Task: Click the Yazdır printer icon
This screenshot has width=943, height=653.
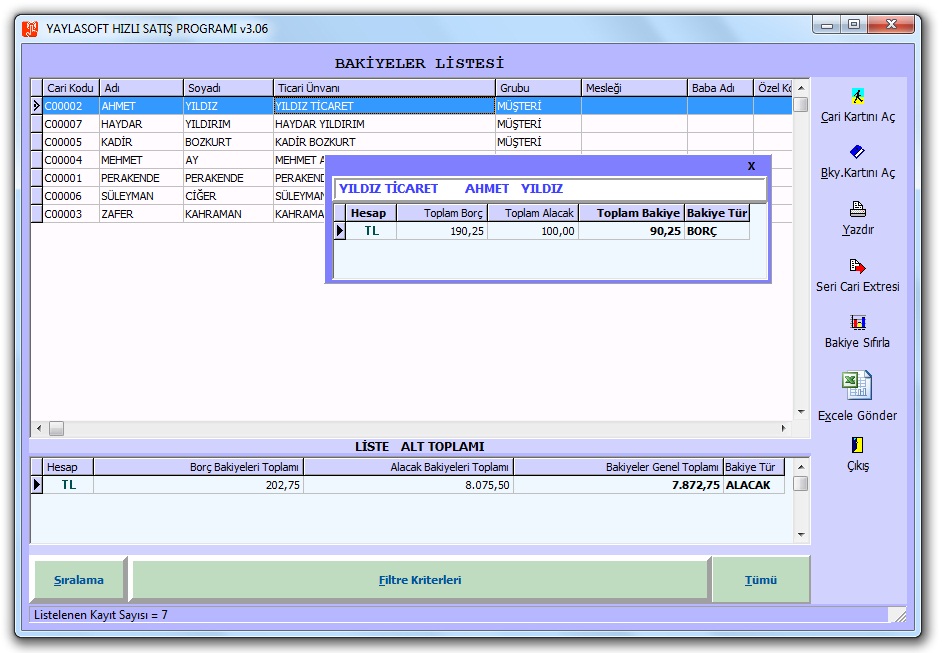Action: click(x=858, y=209)
